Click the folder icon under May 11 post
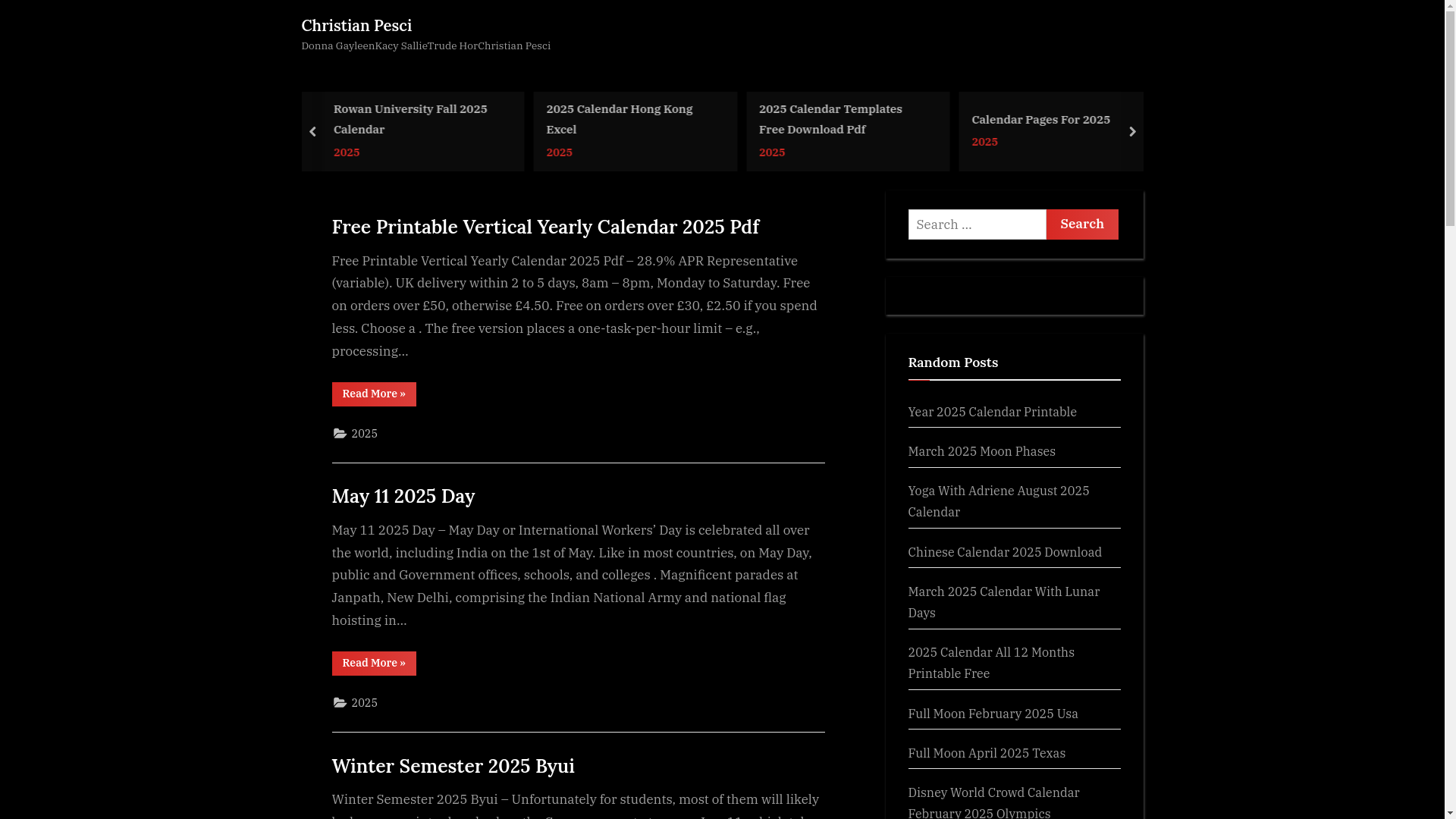This screenshot has width=1456, height=819. 340,702
